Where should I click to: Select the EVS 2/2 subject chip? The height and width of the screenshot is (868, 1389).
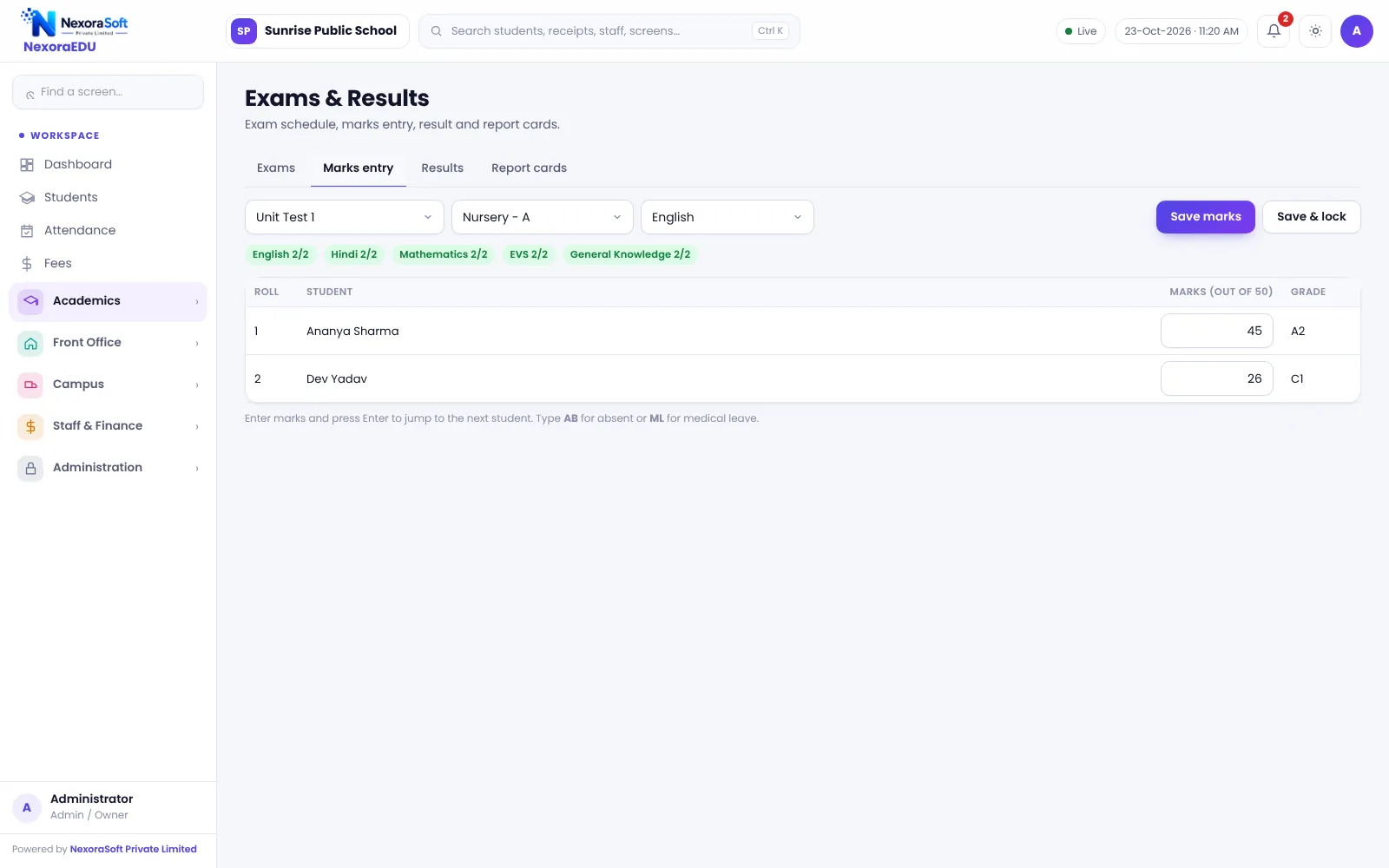pyautogui.click(x=529, y=254)
